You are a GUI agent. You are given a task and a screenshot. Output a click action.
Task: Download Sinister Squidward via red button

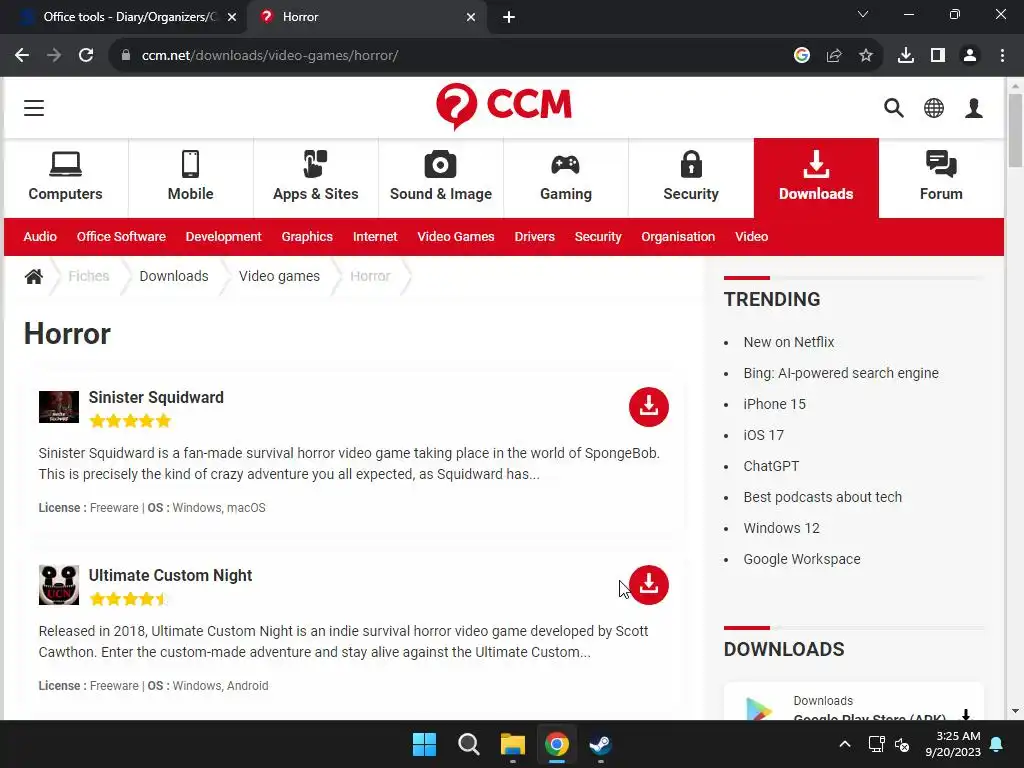[648, 407]
